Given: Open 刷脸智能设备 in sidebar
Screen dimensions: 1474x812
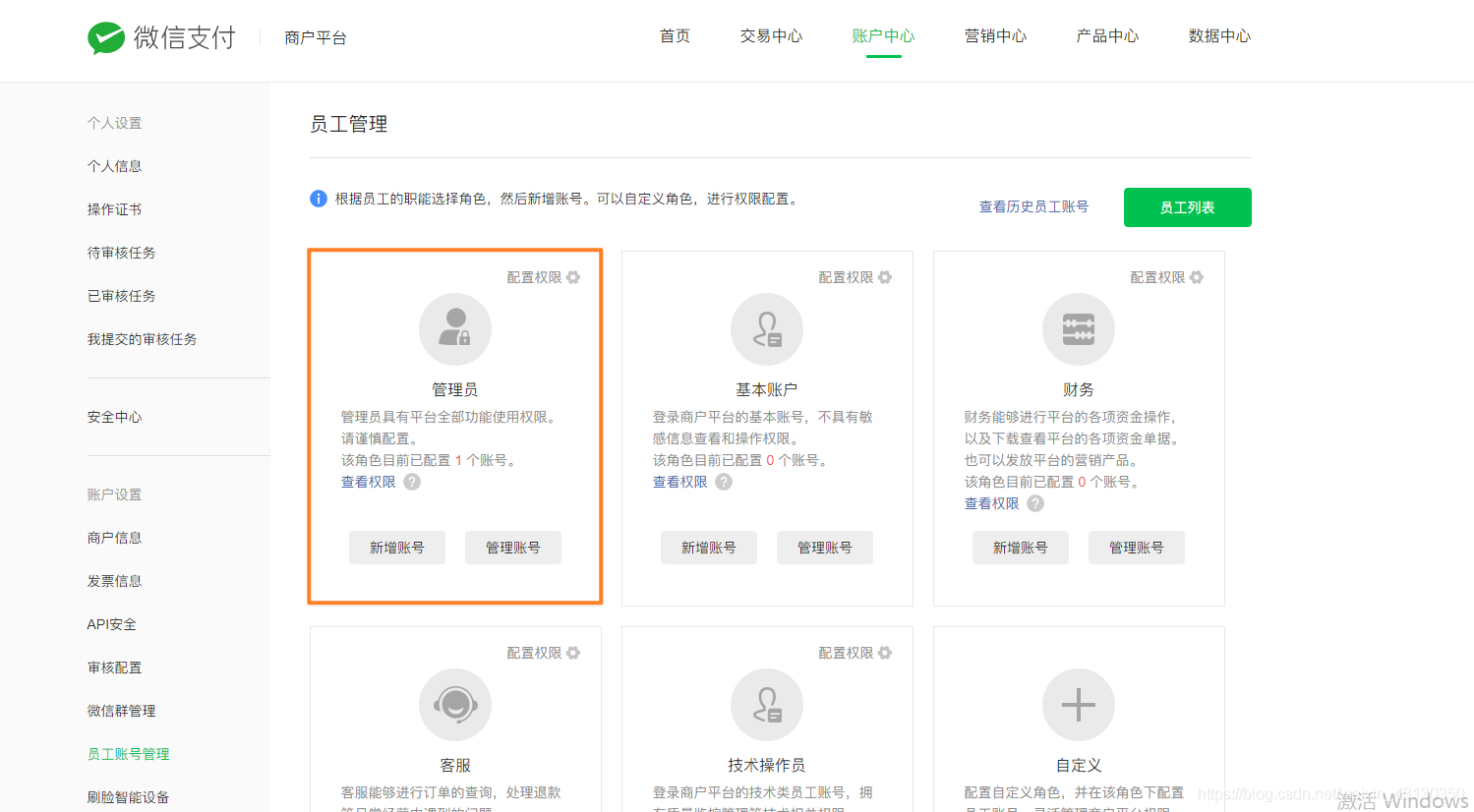Looking at the screenshot, I should [x=129, y=797].
